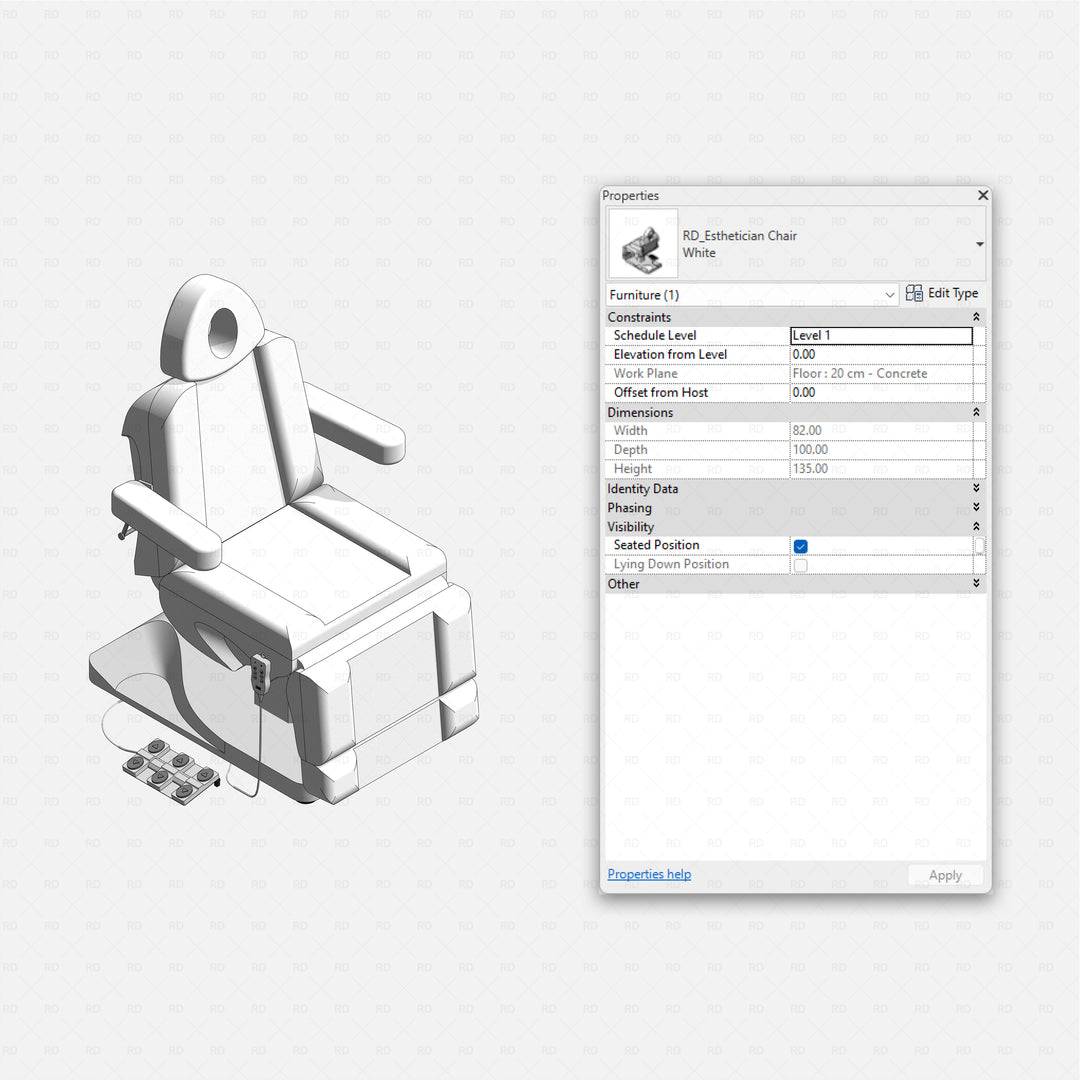This screenshot has height=1080, width=1080.
Task: Click the esthetician chair type thumbnail
Action: tap(643, 244)
